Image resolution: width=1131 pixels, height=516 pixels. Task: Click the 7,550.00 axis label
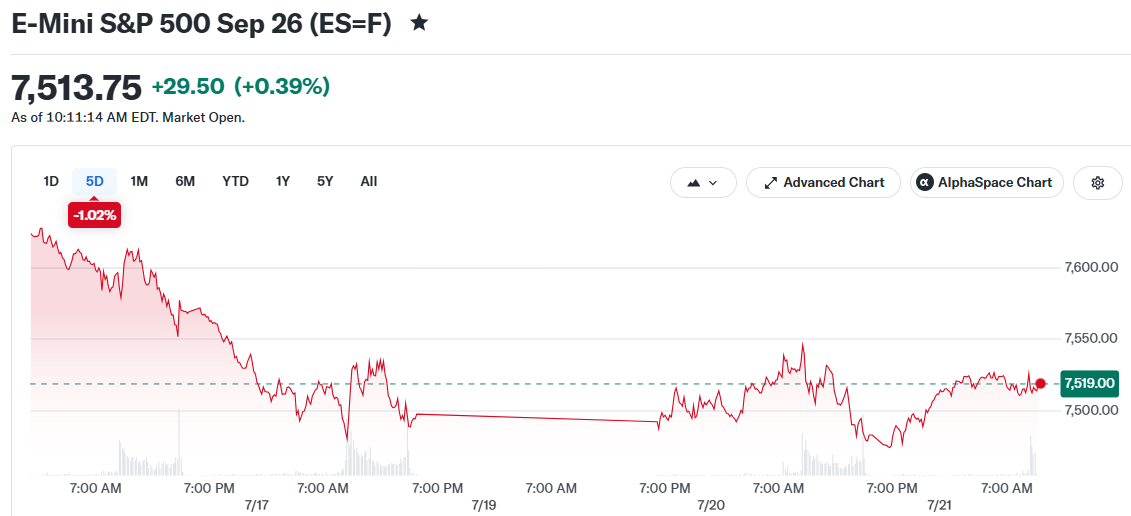1091,338
